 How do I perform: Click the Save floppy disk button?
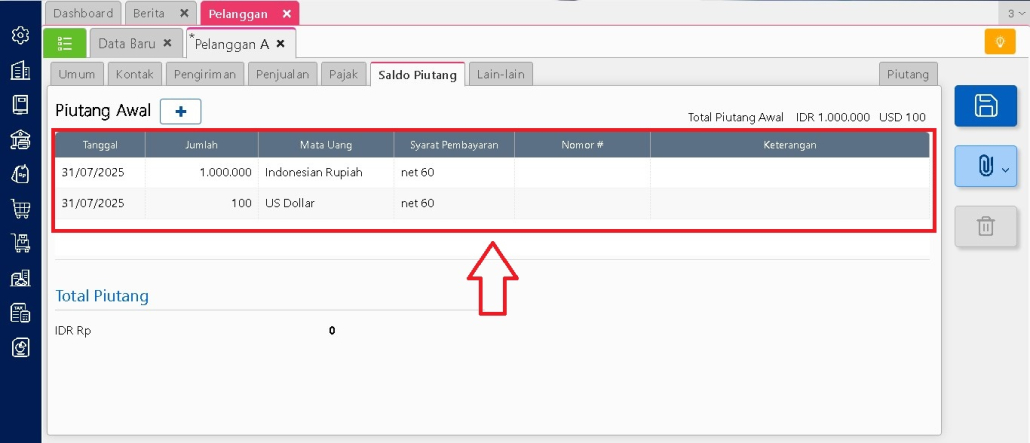point(985,106)
